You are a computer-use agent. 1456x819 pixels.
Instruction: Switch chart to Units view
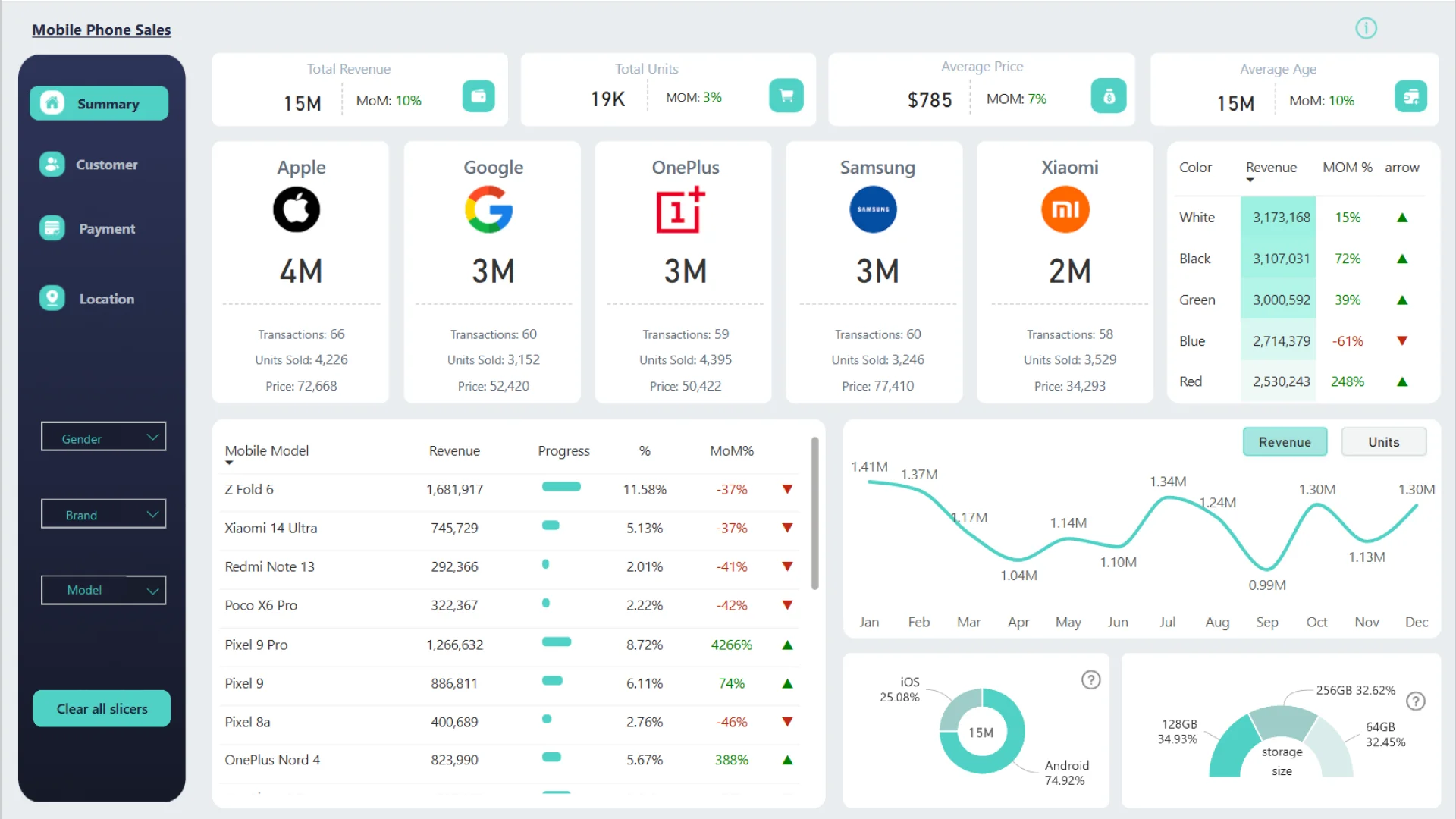coord(1383,442)
